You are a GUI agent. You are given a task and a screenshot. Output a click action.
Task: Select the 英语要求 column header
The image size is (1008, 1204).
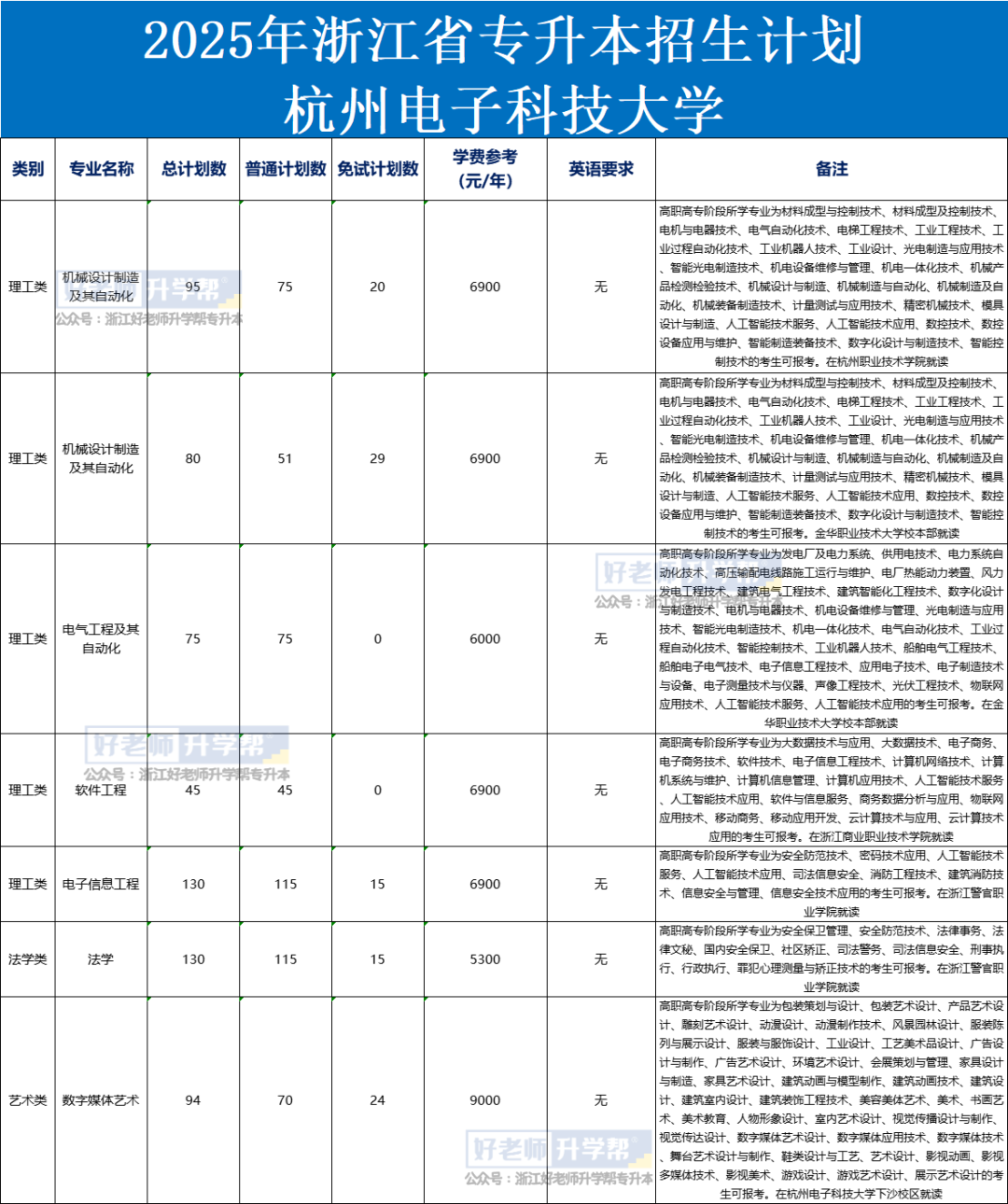point(601,169)
